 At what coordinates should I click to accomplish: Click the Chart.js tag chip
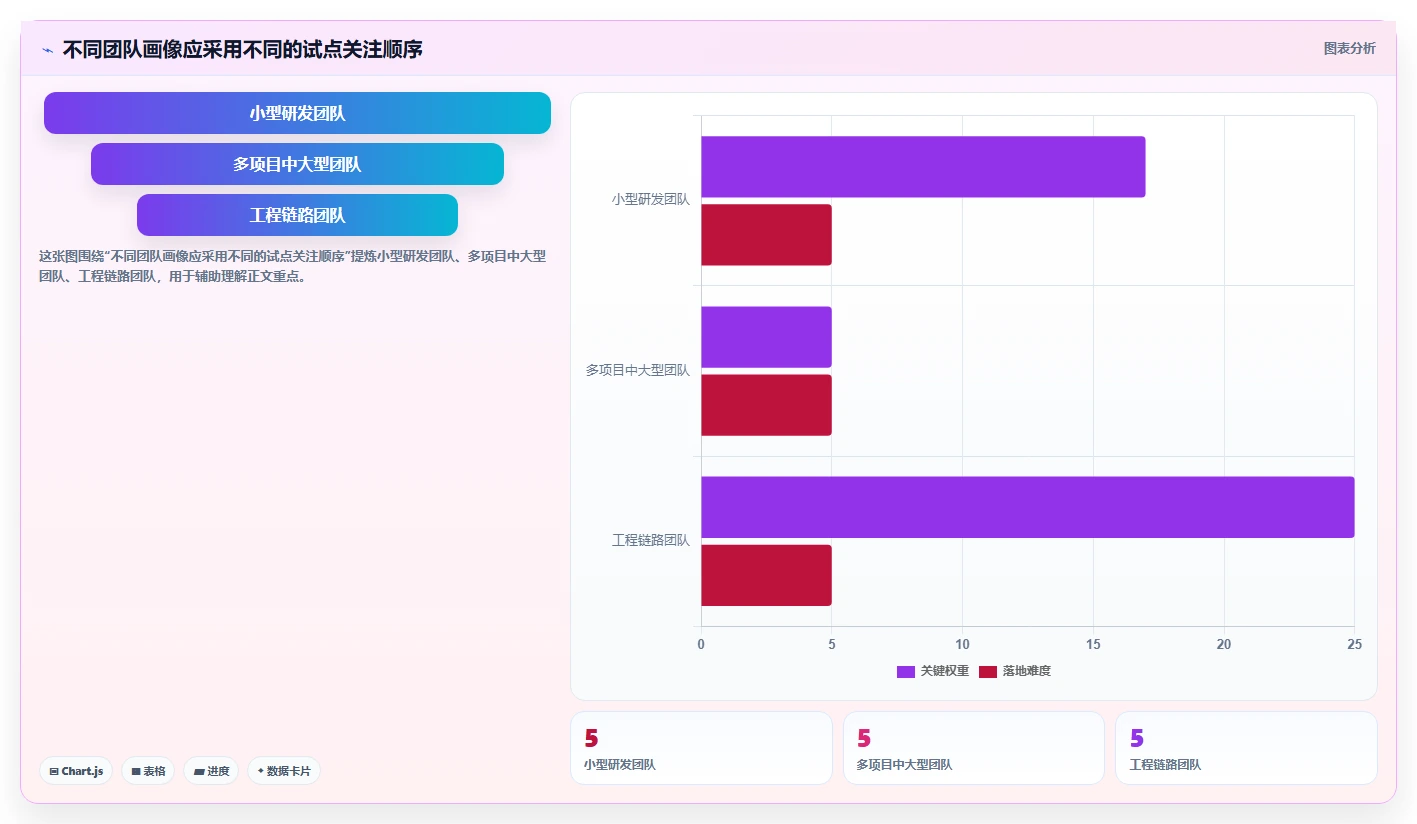76,771
